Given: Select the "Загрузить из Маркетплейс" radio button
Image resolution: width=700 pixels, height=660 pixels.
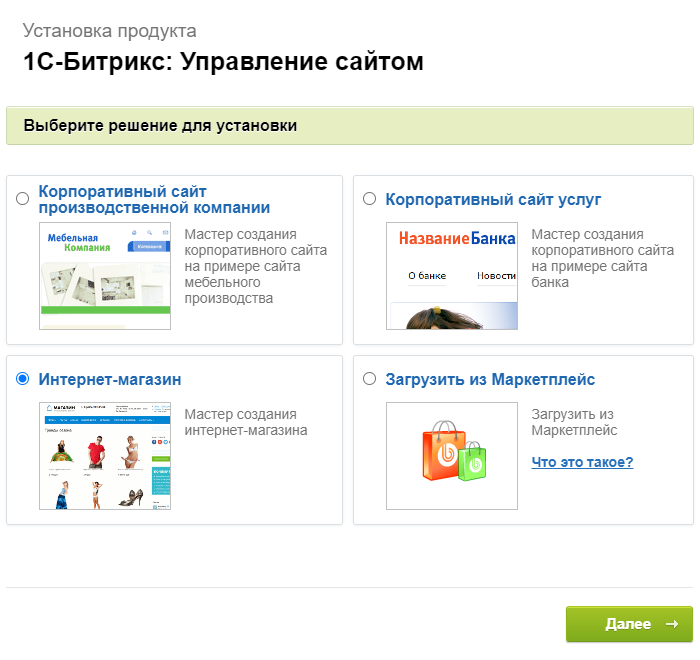Looking at the screenshot, I should [369, 379].
